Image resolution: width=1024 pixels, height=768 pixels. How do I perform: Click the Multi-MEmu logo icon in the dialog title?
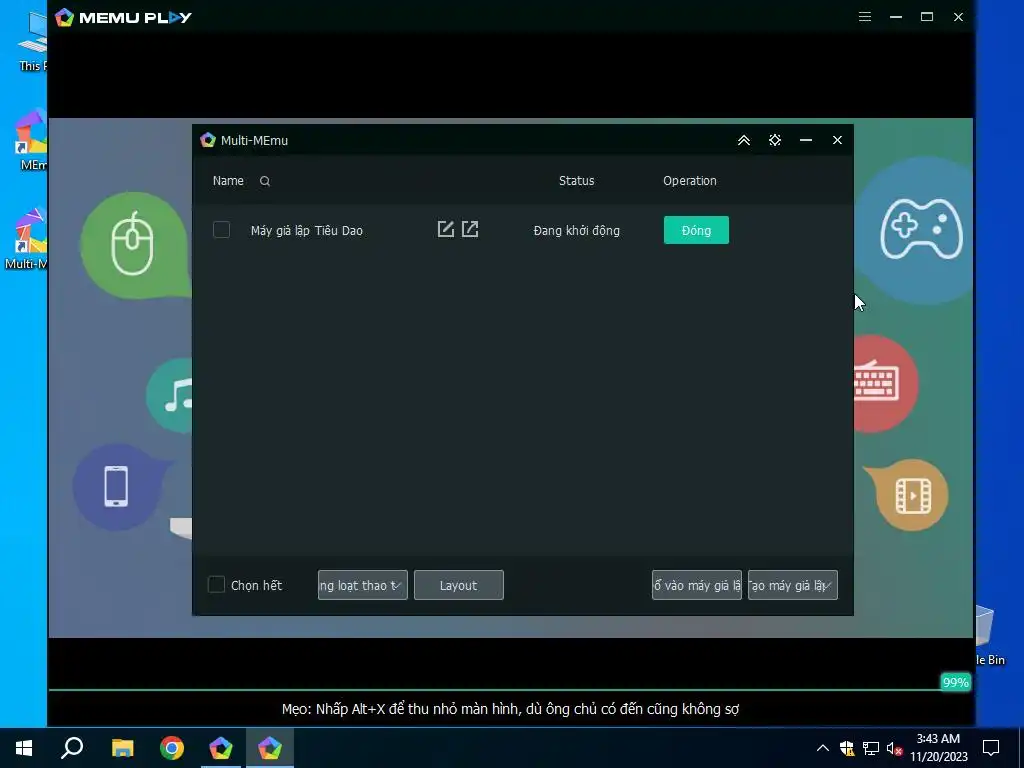pos(208,140)
